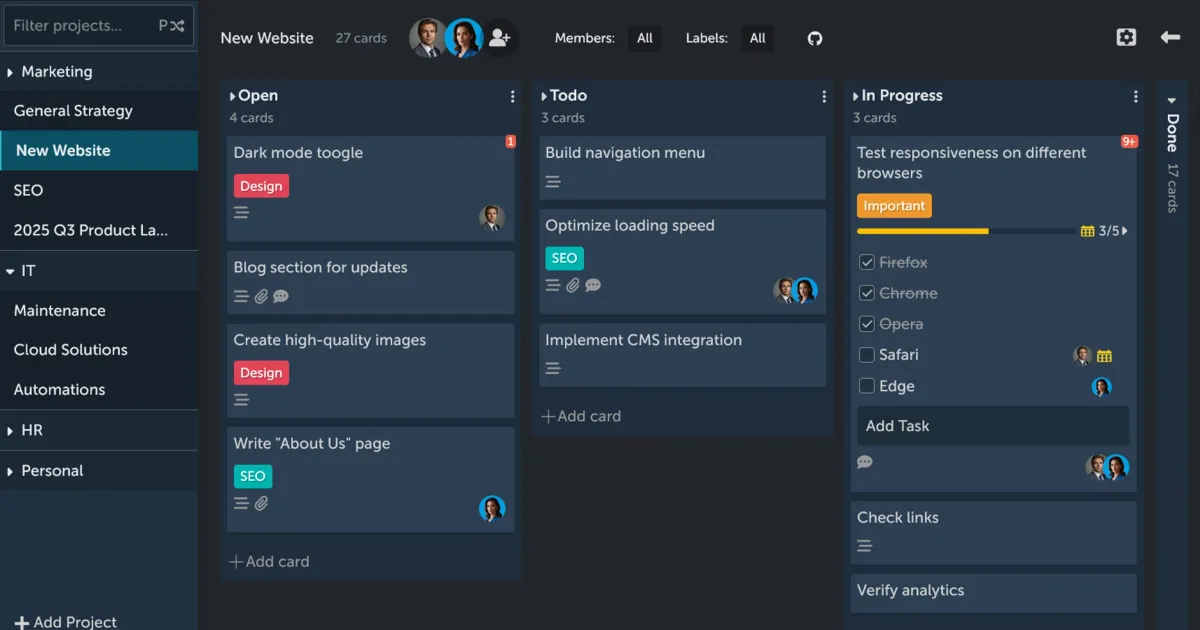Collapse the IT project group

(x=11, y=271)
